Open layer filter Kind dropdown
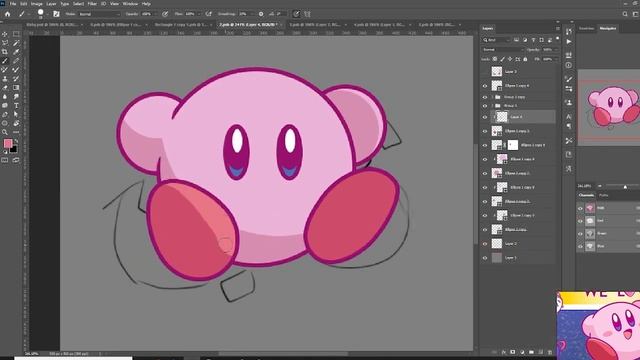Viewport: 640px width, 360px height. pos(496,40)
